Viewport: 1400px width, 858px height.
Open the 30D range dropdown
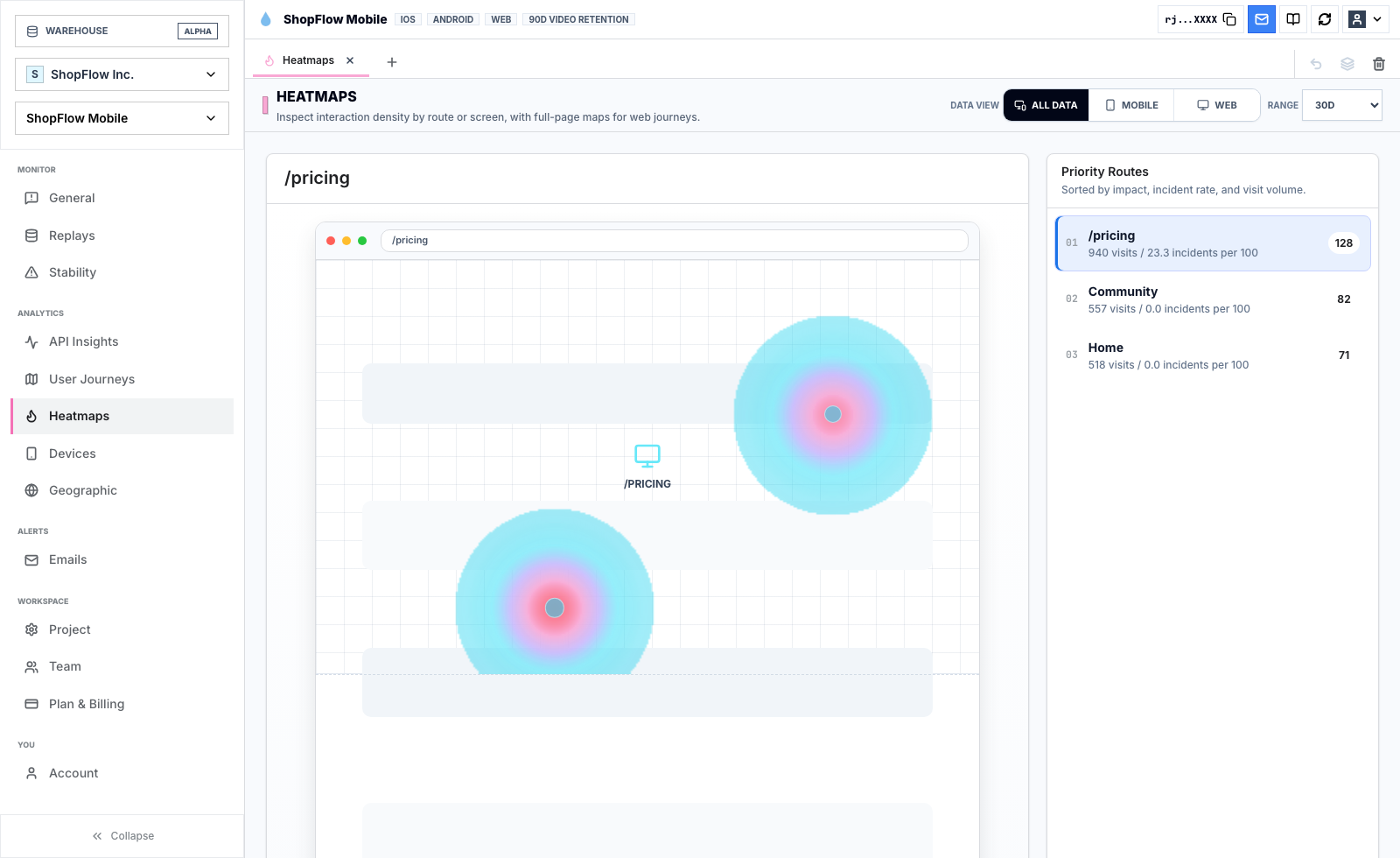[1342, 105]
